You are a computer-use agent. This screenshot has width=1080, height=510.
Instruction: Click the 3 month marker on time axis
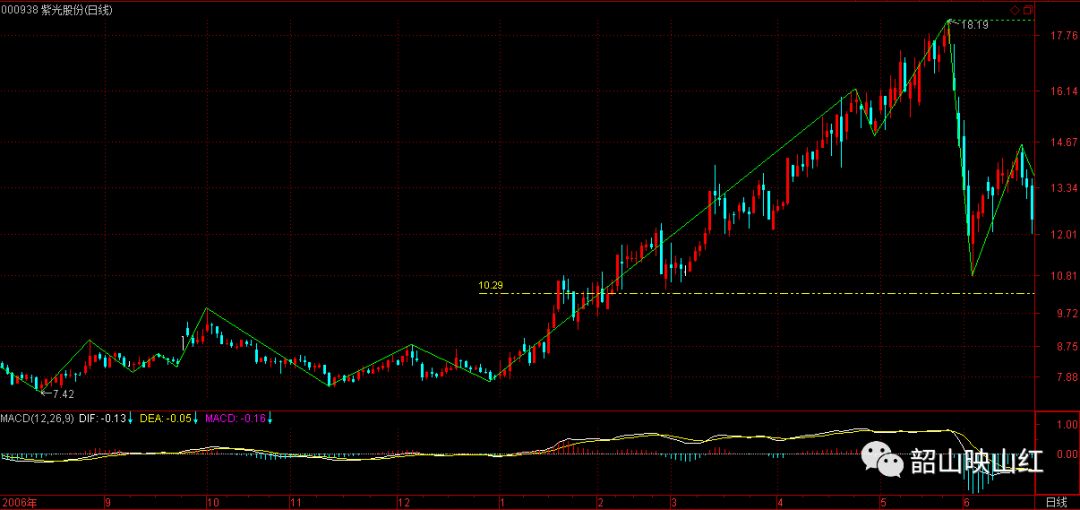pyautogui.click(x=675, y=502)
